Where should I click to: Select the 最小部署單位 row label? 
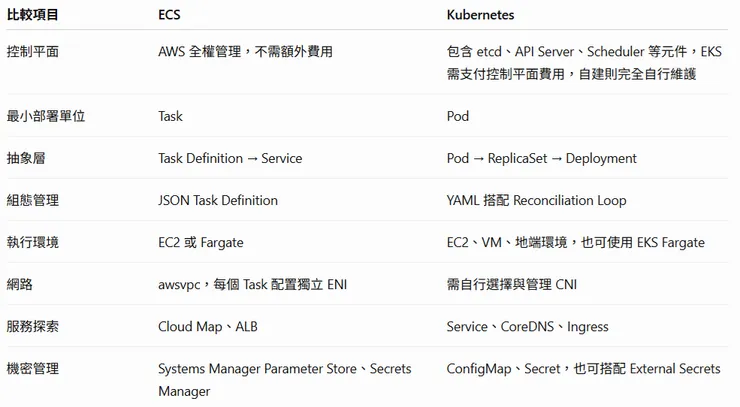[x=46, y=116]
